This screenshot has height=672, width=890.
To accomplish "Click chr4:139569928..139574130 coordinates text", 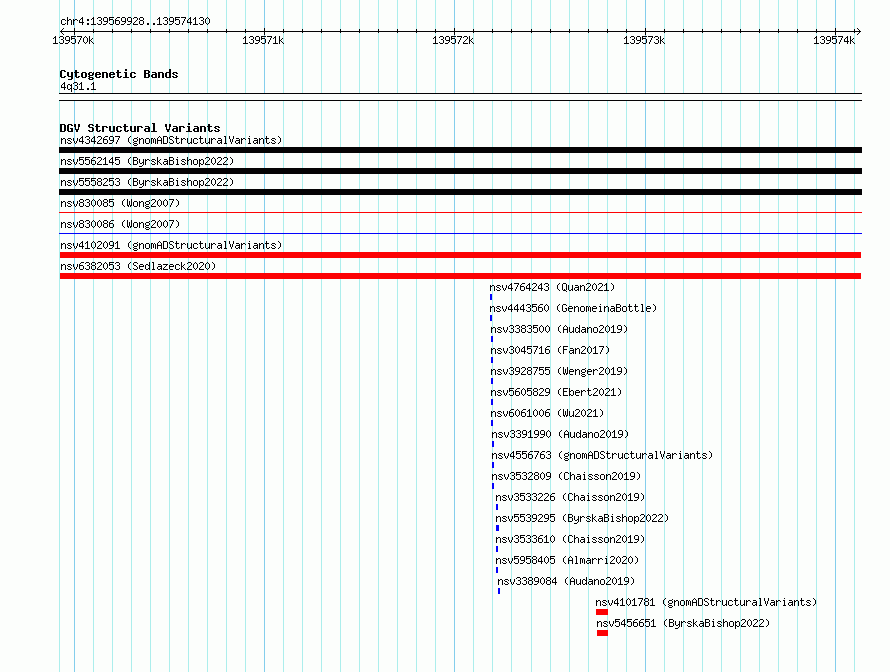I will [135, 22].
